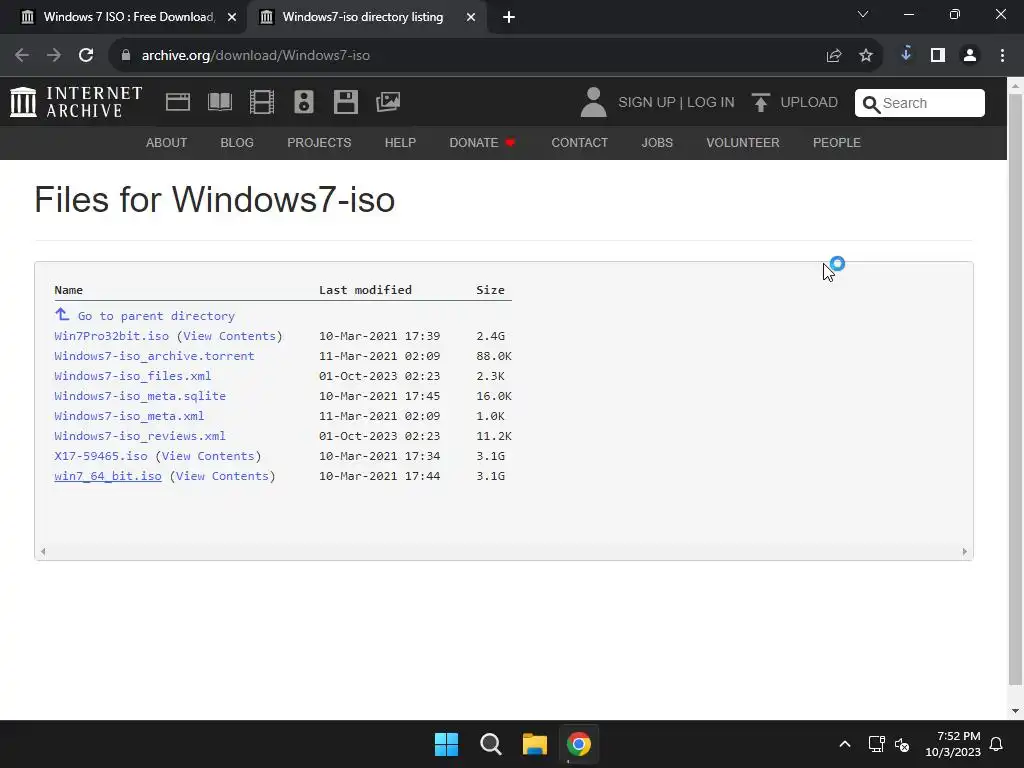
Task: Click the network tray icon
Action: tap(876, 744)
